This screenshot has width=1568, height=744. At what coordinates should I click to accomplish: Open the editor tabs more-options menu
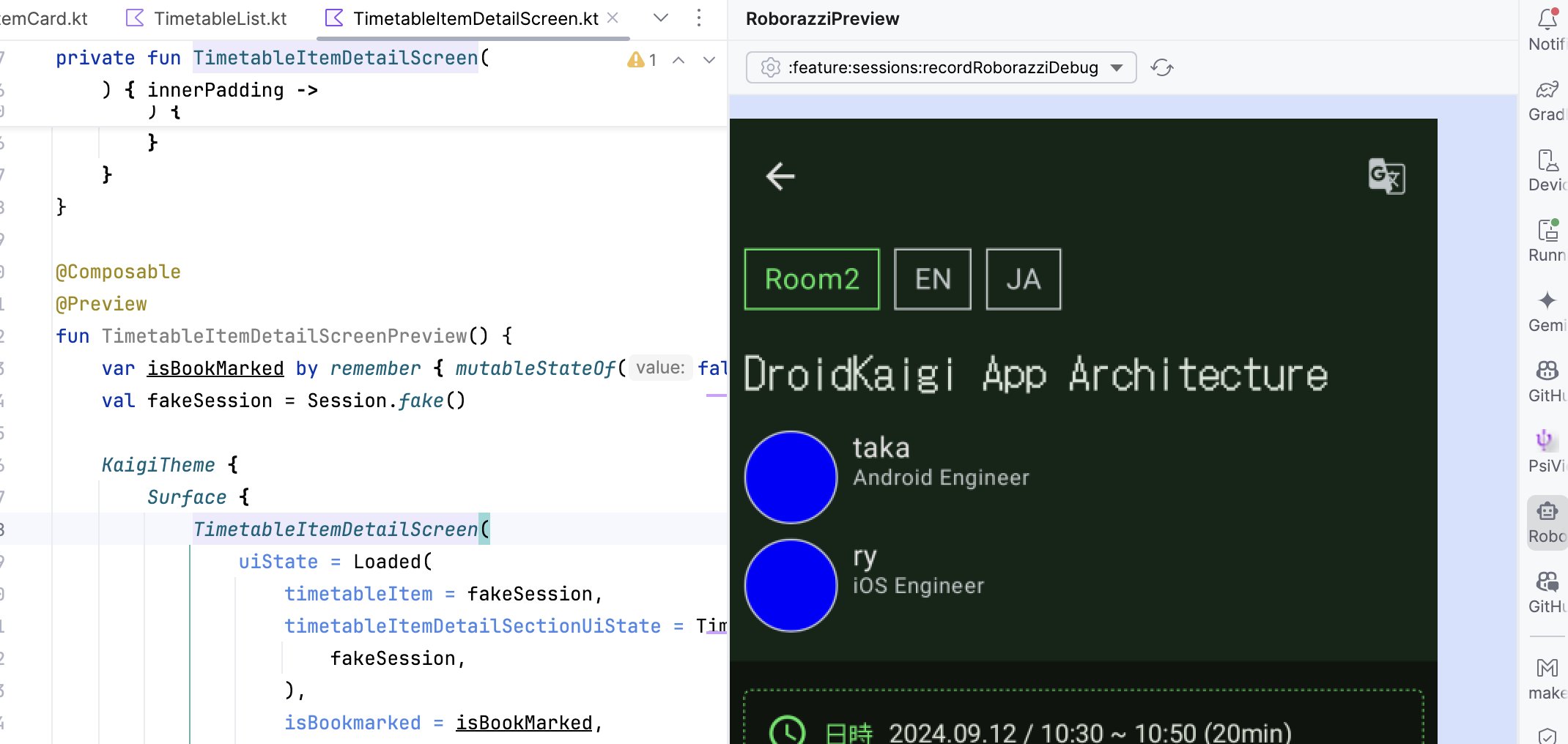point(698,18)
